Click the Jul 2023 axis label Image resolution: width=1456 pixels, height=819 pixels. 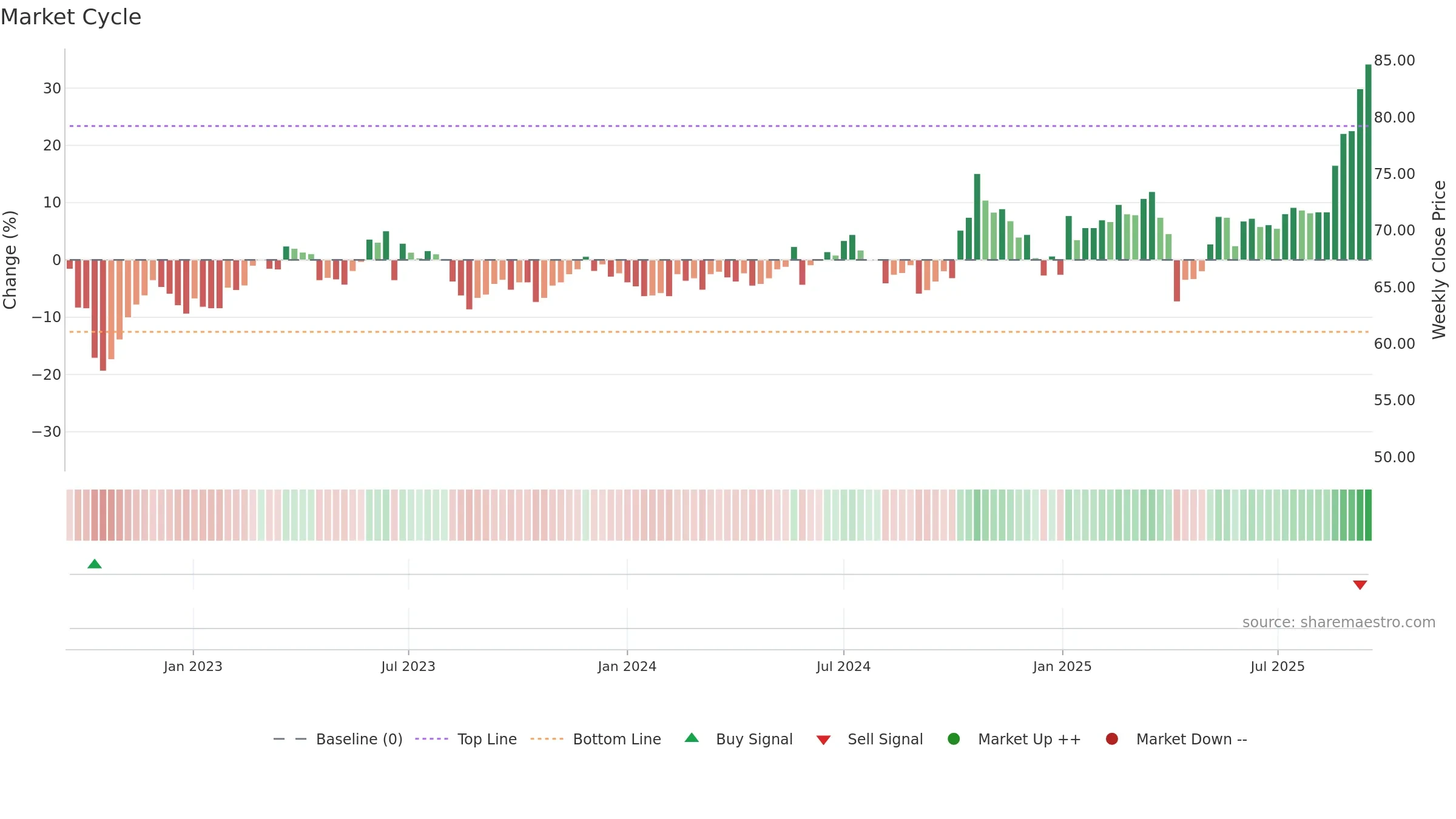coord(408,667)
